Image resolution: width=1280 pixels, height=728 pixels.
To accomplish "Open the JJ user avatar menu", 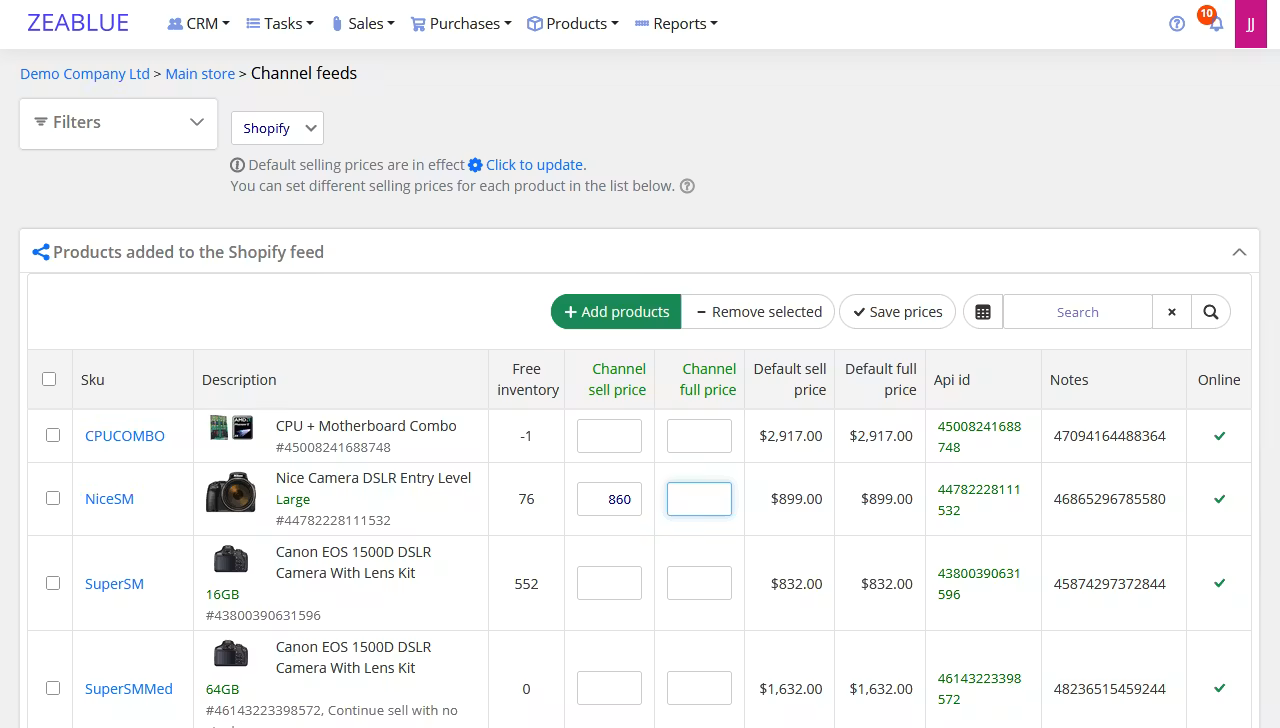I will [1251, 24].
